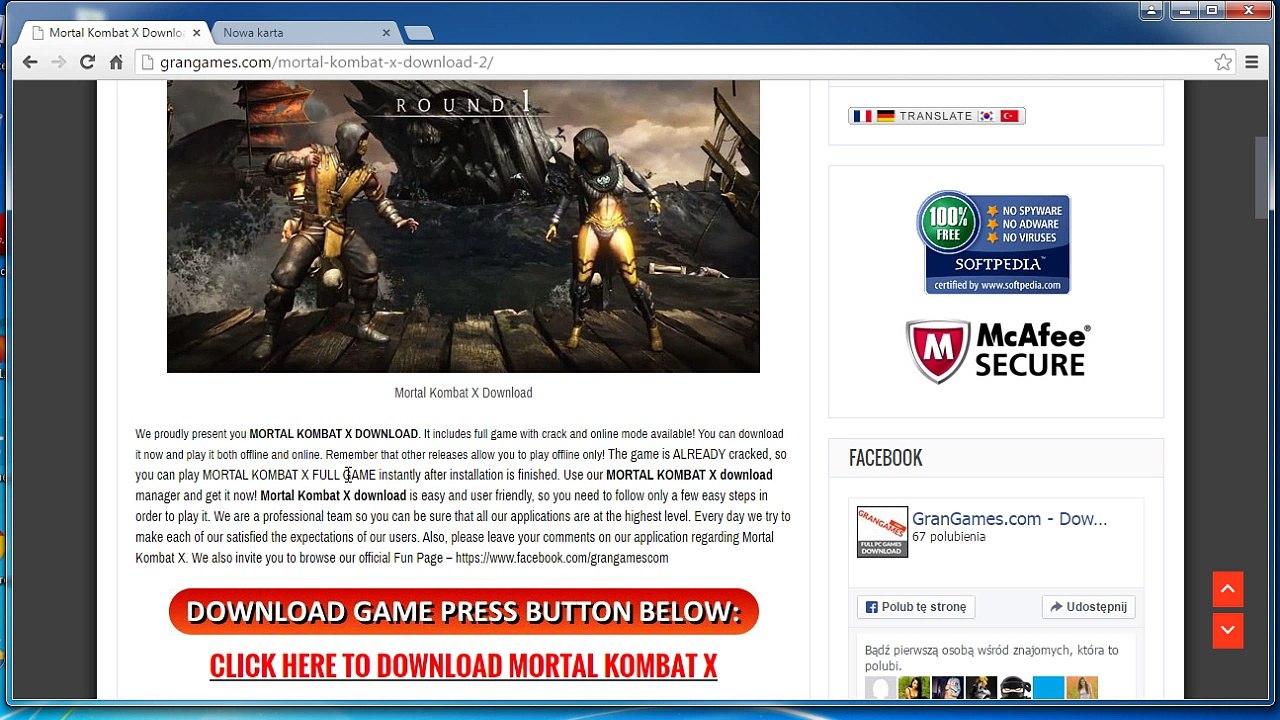Click the TRANSLATE label

pyautogui.click(x=936, y=116)
